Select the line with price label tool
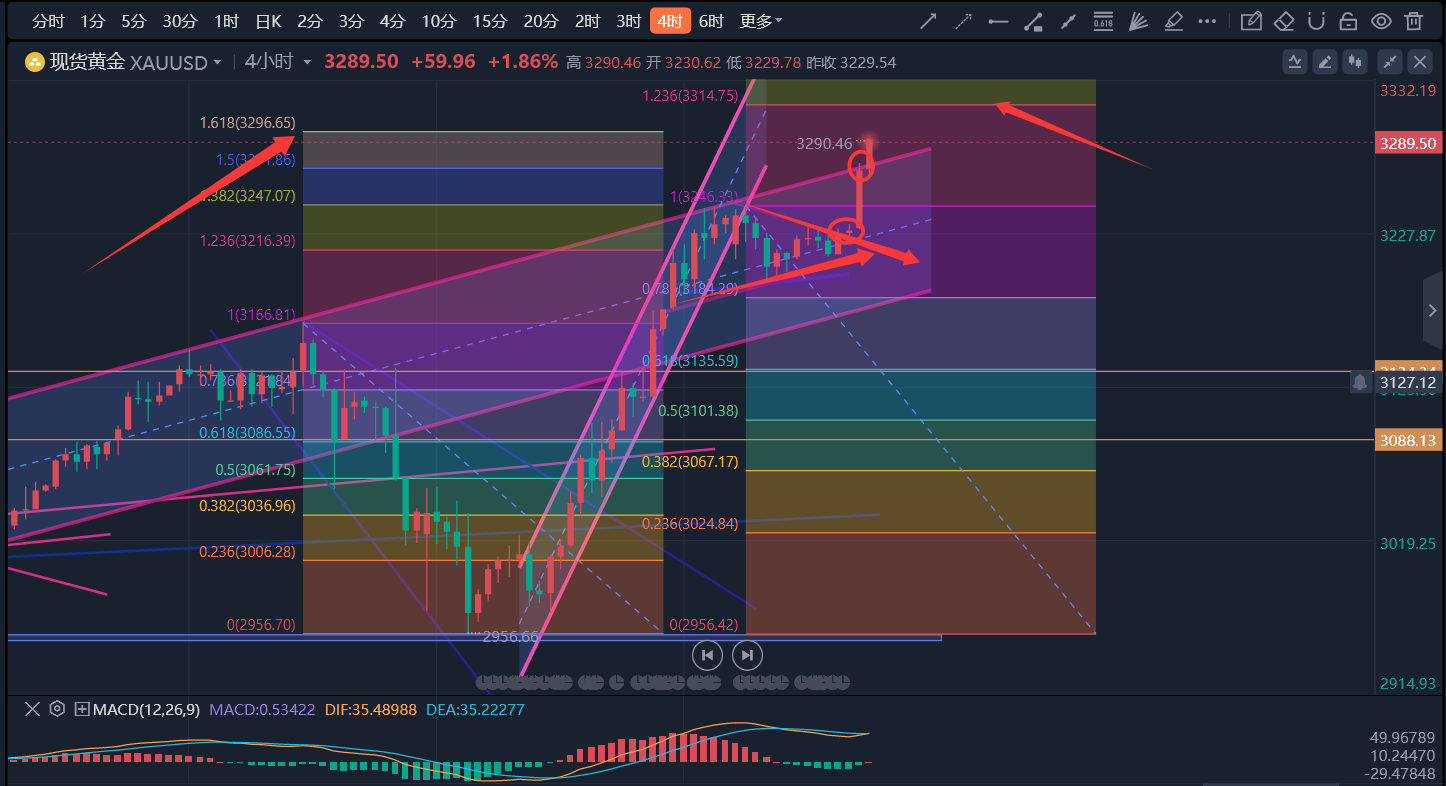The height and width of the screenshot is (786, 1446). tap(1034, 21)
